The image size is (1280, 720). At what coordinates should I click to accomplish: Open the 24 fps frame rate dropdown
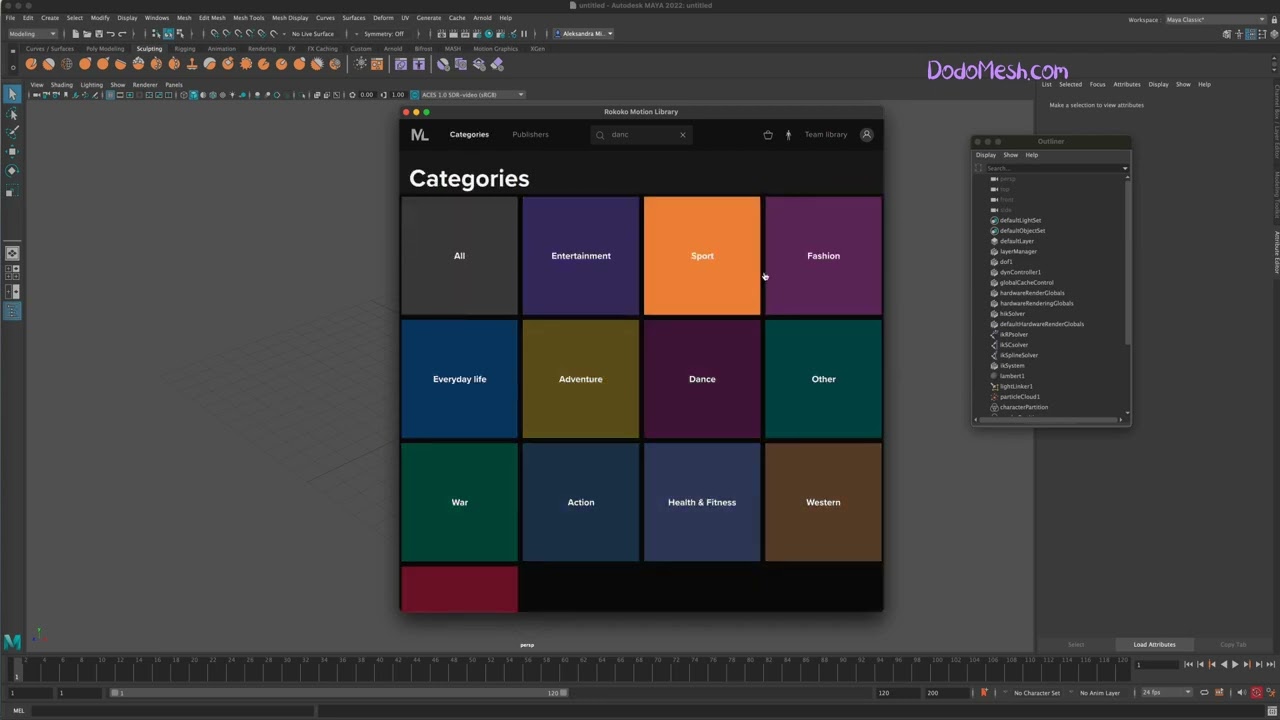click(x=1167, y=692)
